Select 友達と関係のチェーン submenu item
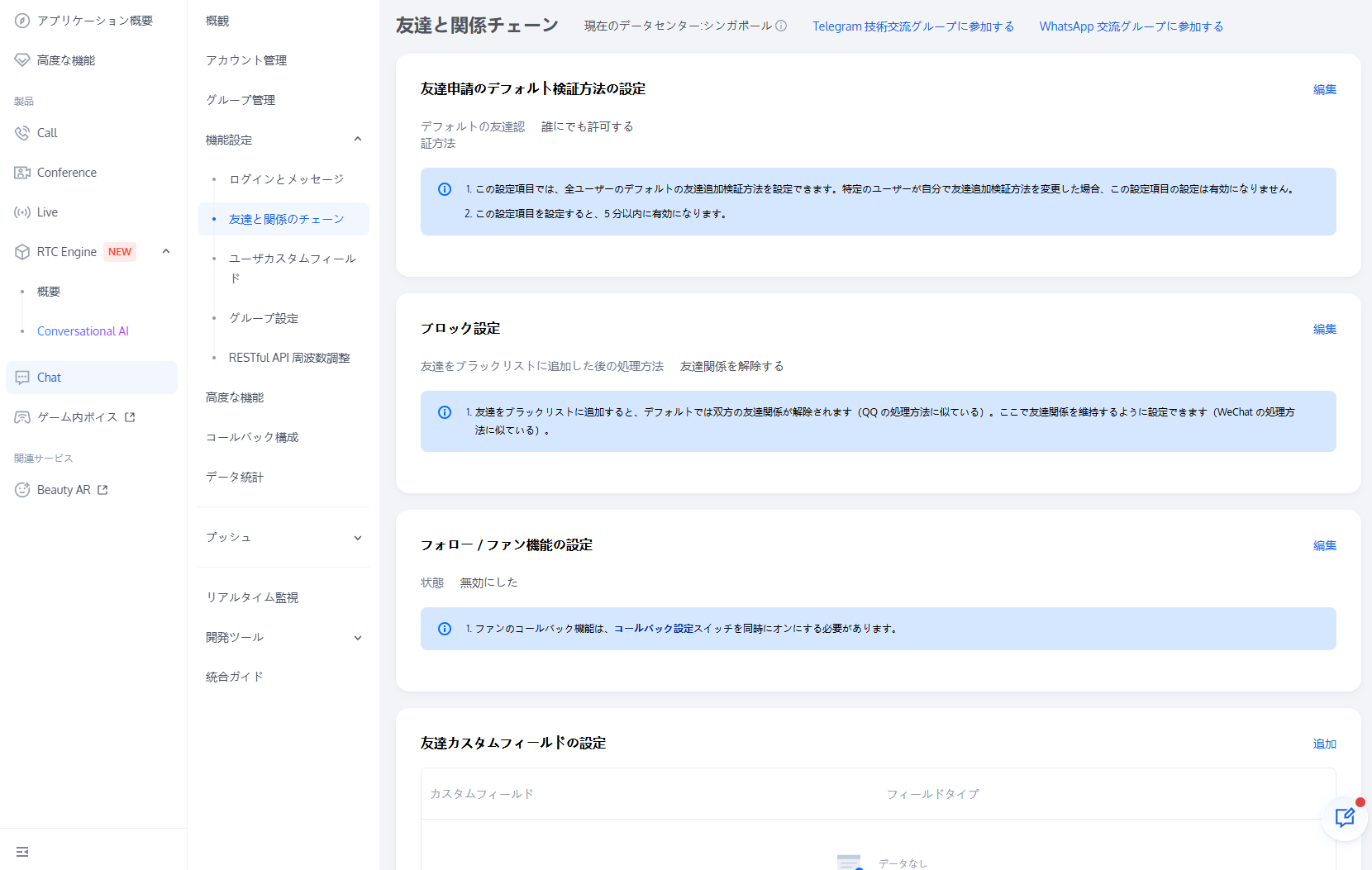This screenshot has height=870, width=1372. pos(283,219)
